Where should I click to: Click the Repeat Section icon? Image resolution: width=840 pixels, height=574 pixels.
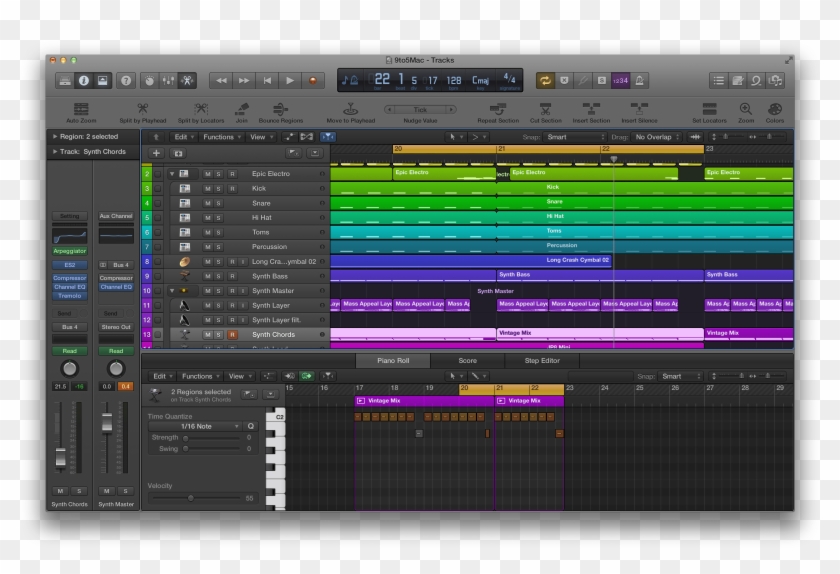click(498, 109)
